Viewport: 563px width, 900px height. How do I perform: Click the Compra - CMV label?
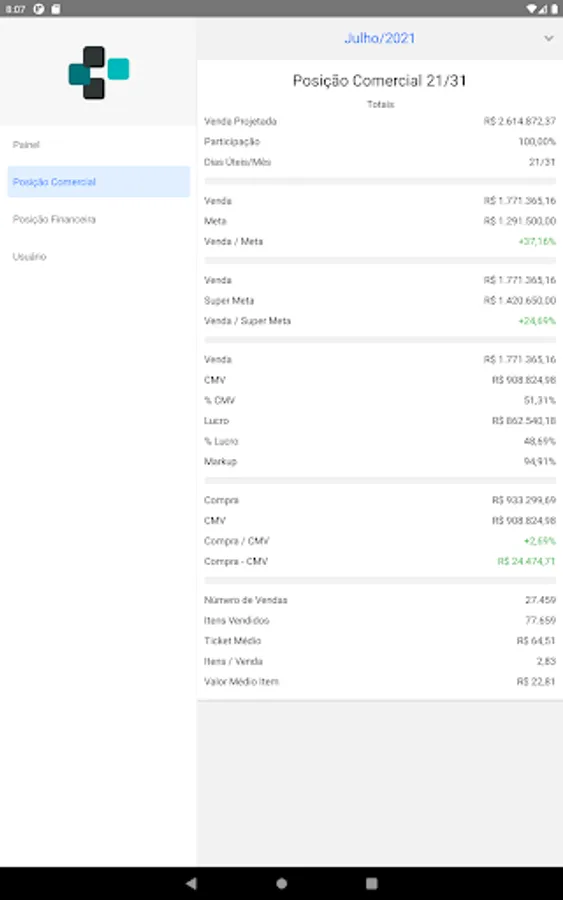235,561
